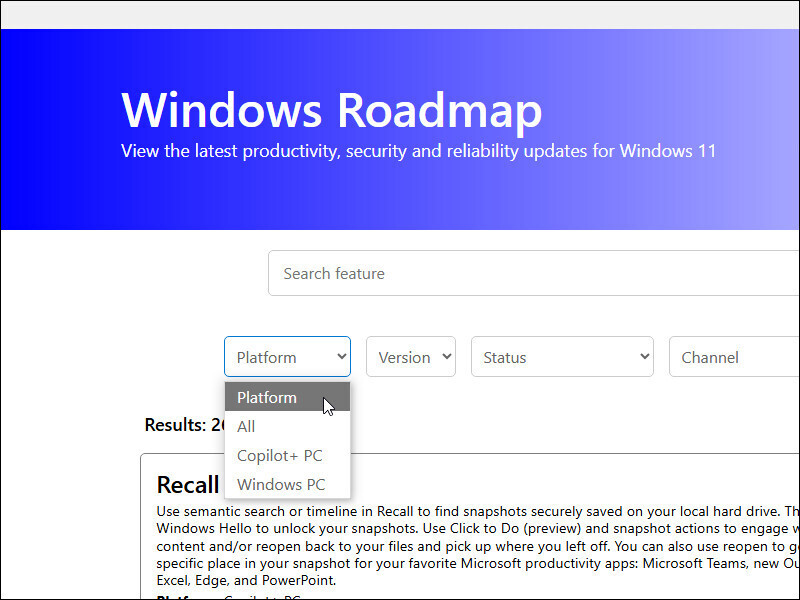Click the Search feature input field
The image size is (800, 600).
[x=533, y=273]
